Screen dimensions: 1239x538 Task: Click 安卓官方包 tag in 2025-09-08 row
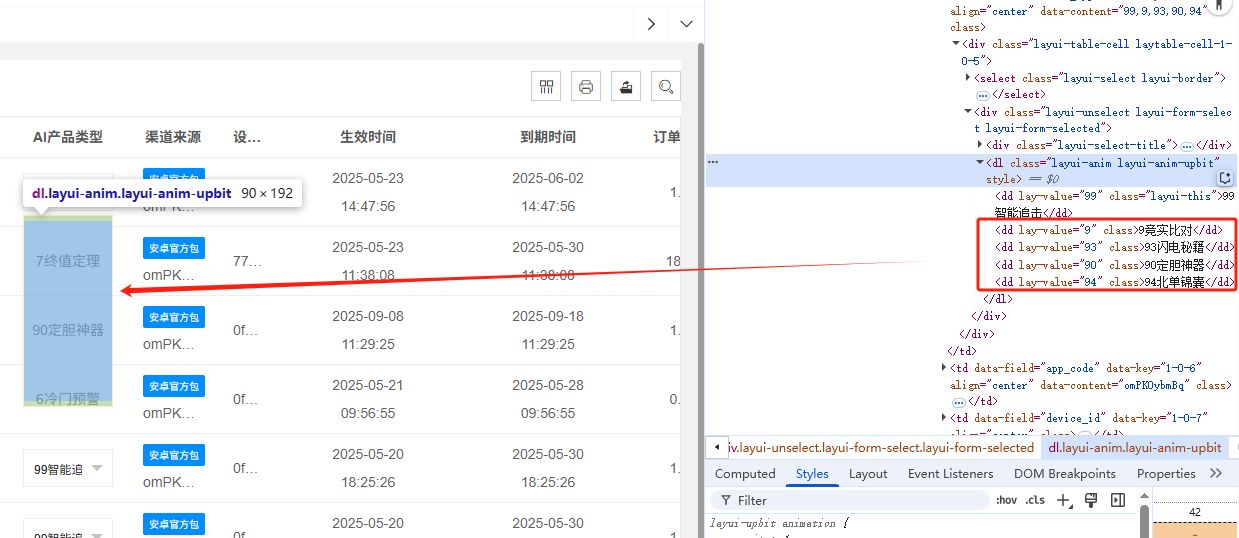click(174, 317)
